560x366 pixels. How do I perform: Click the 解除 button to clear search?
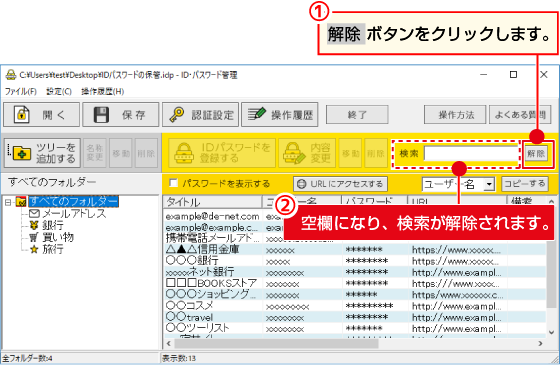[536, 154]
